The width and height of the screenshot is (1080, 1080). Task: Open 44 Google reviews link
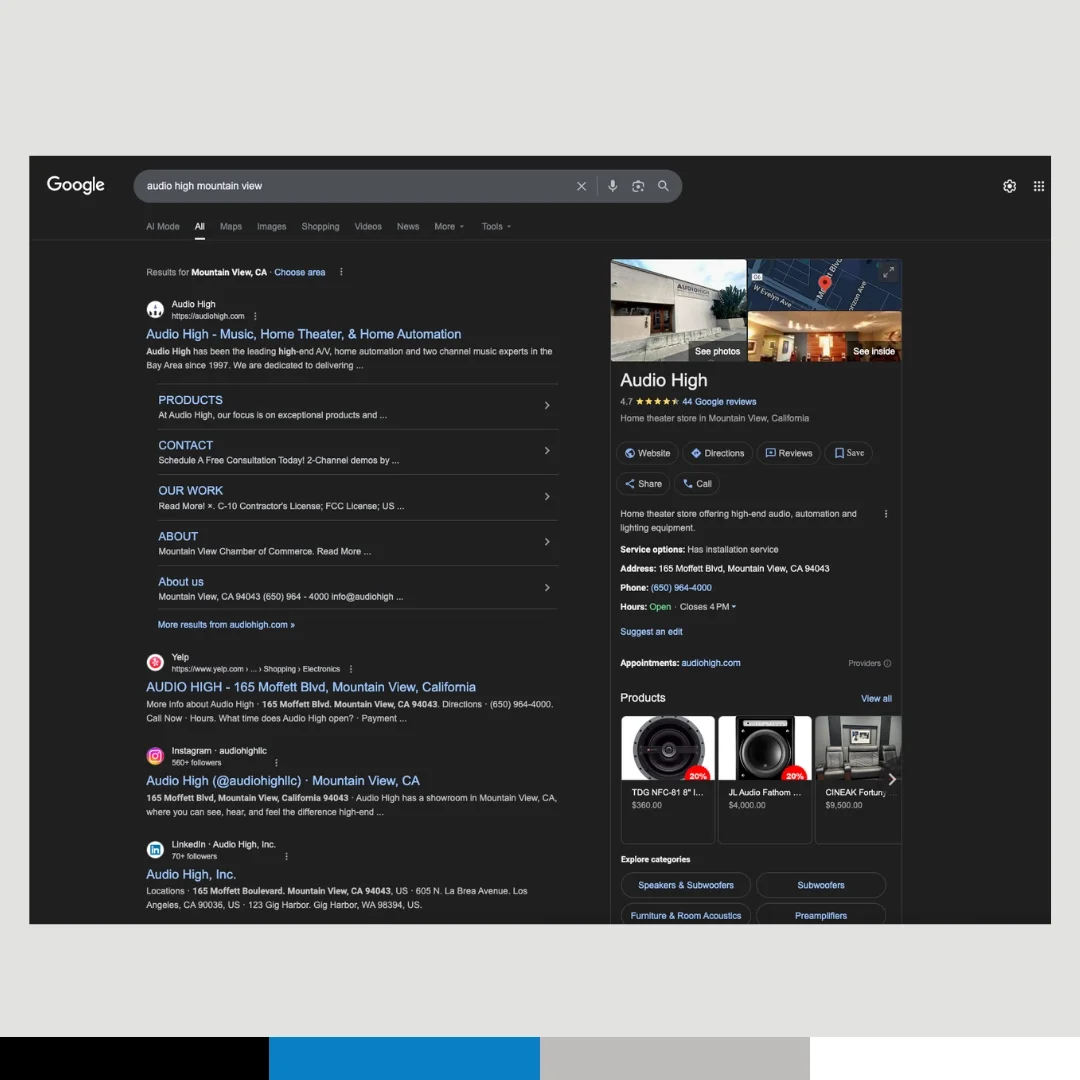(718, 402)
